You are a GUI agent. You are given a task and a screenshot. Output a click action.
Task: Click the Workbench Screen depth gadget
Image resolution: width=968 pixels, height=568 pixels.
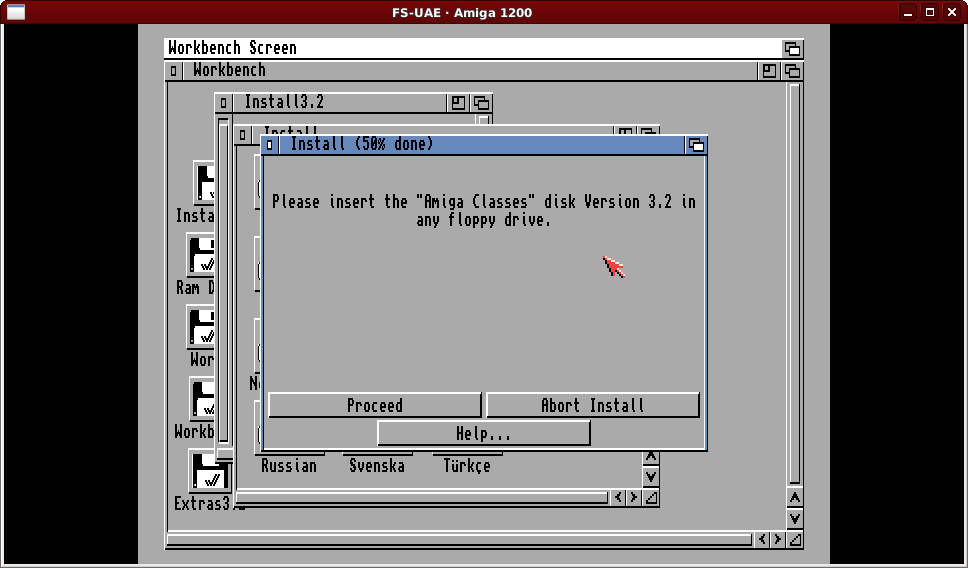[x=793, y=49]
